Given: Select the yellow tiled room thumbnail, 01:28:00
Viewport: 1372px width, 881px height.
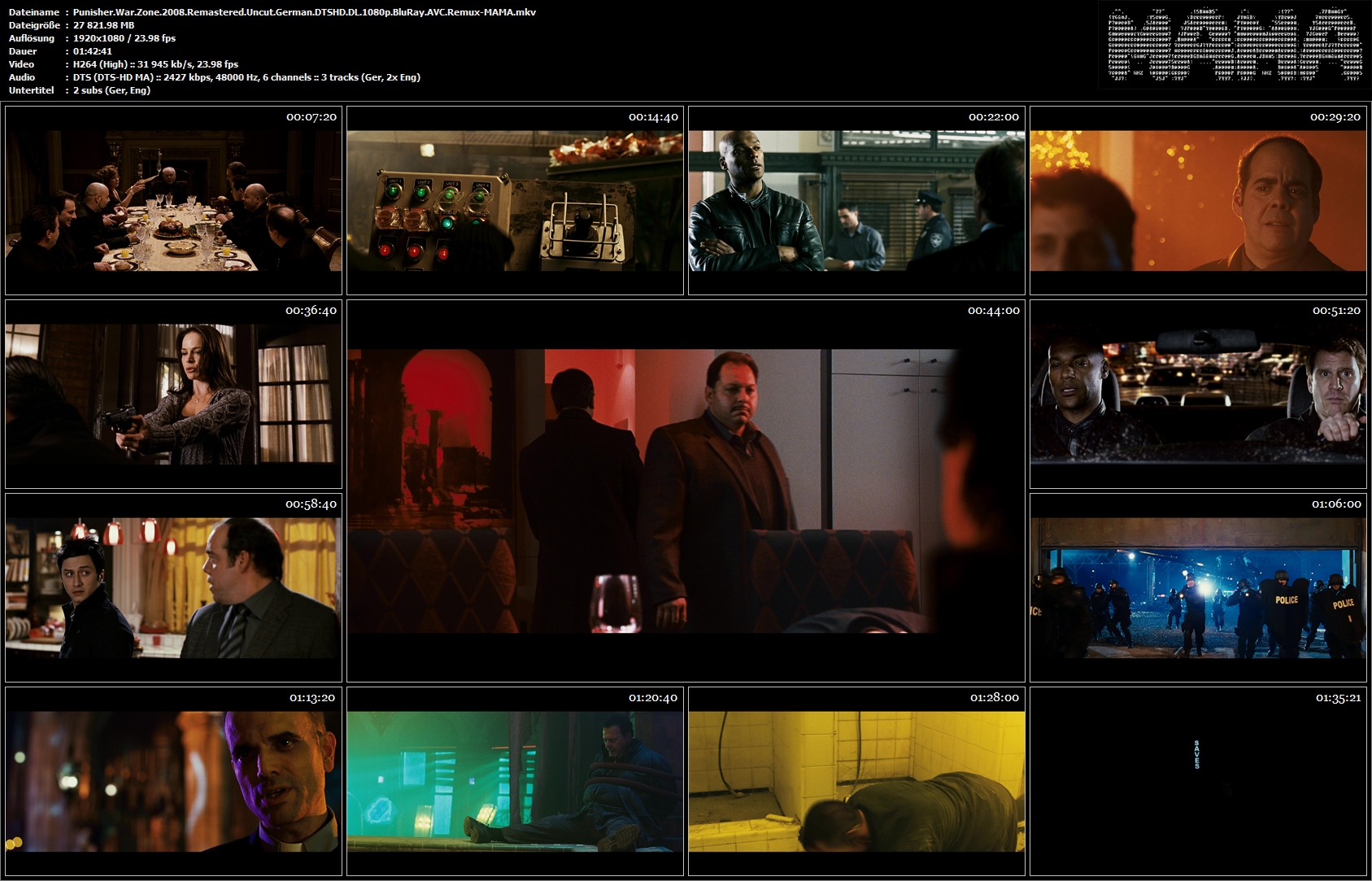Looking at the screenshot, I should 856,781.
